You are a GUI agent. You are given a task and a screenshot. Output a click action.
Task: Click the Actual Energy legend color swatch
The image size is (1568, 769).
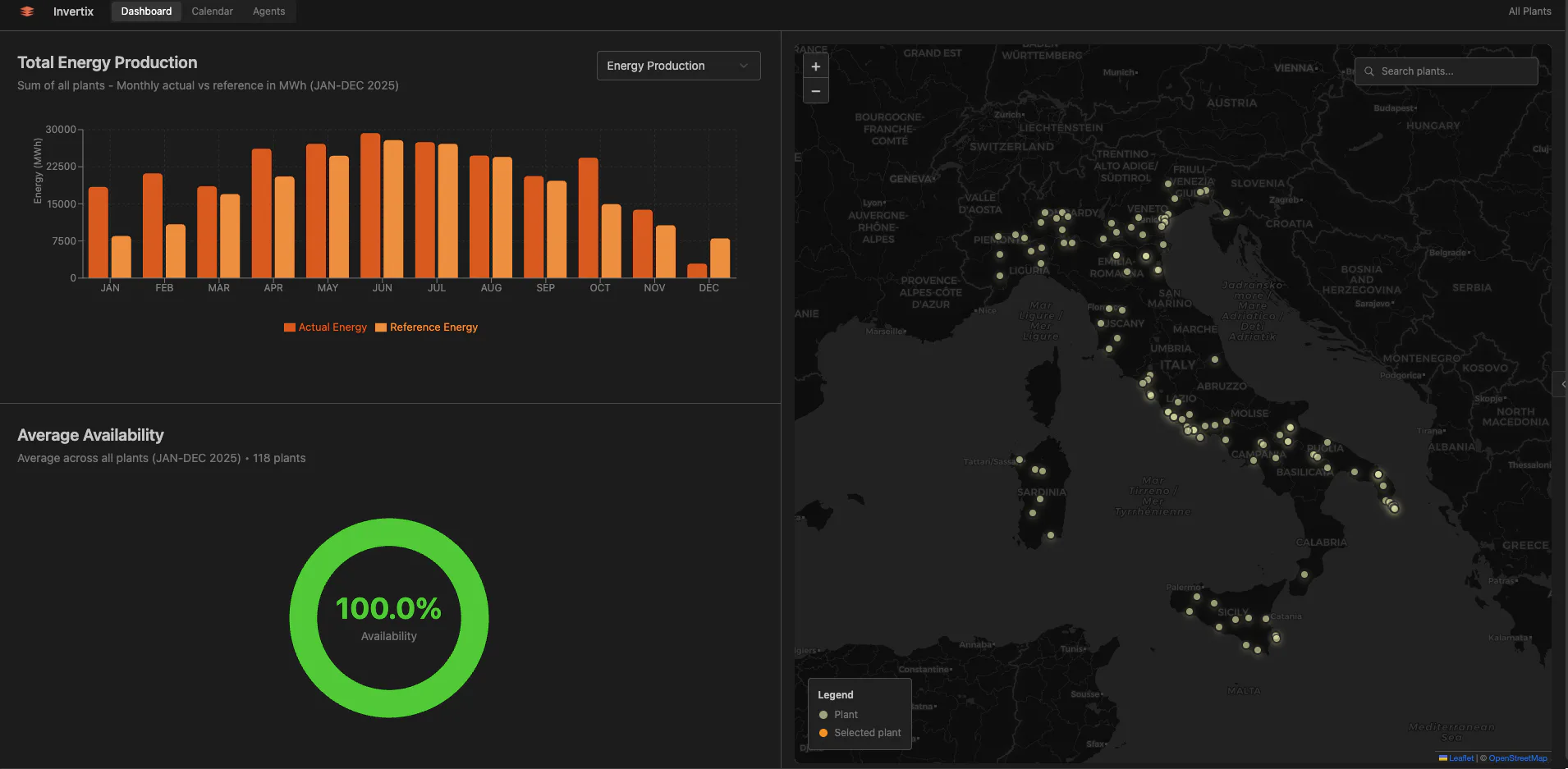[289, 327]
